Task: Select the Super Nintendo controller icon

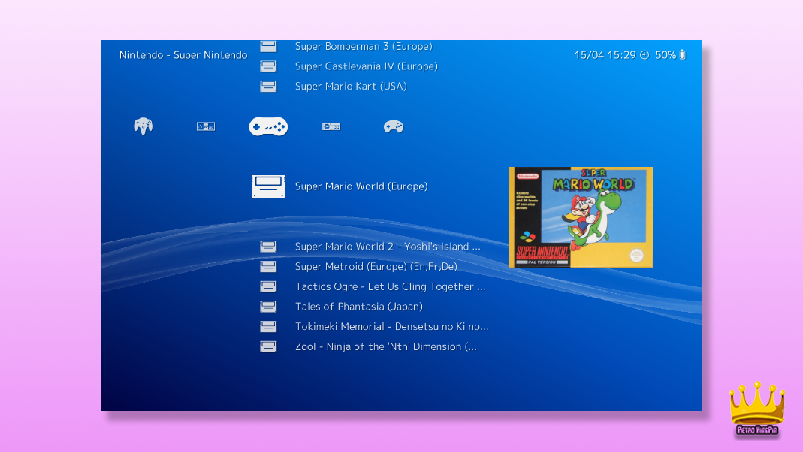Action: [x=268, y=126]
